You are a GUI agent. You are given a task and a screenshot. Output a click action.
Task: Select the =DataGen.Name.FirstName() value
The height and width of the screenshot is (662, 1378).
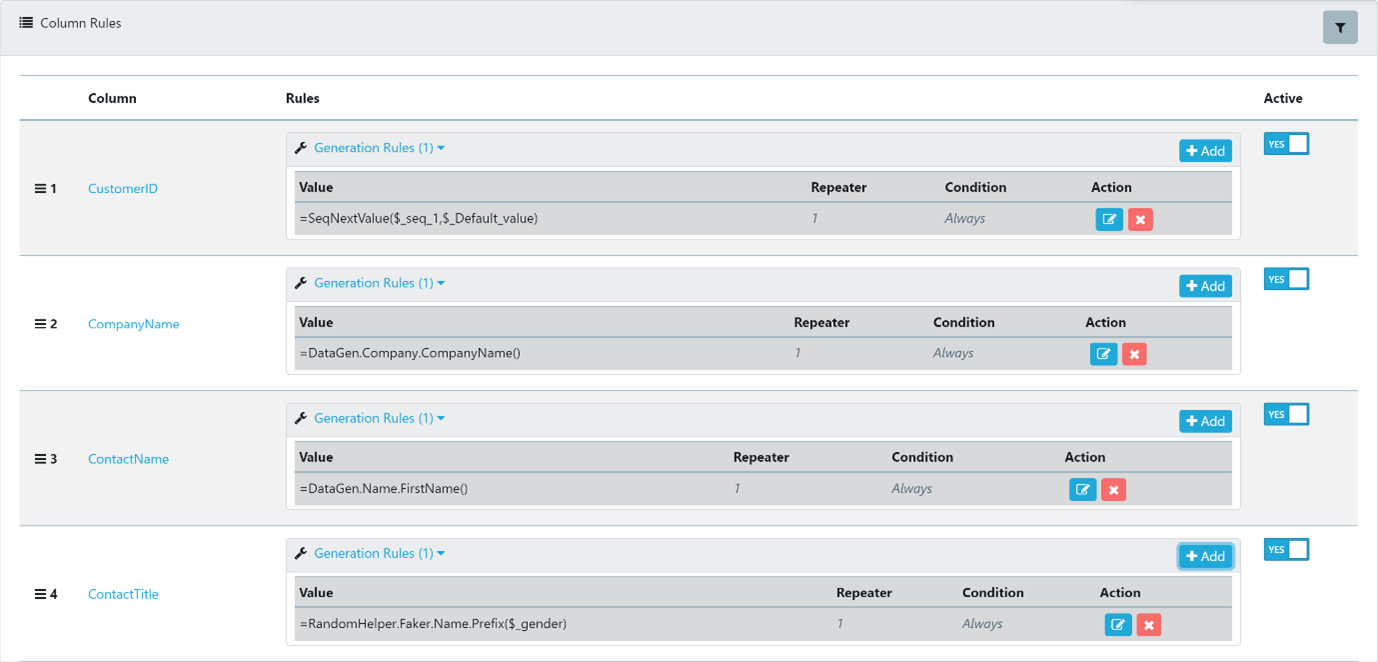[384, 489]
